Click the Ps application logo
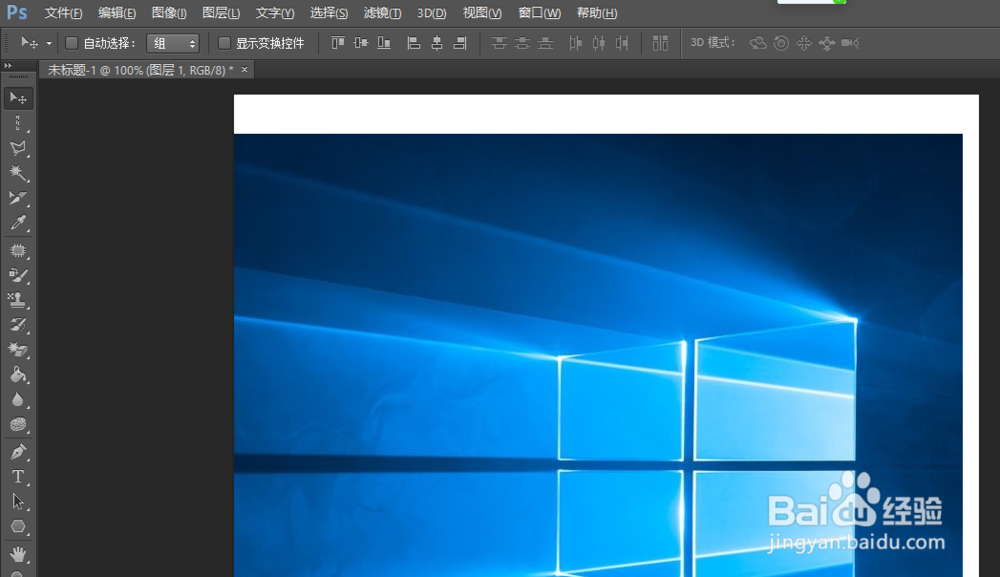Screen dimensions: 1000x577 tap(17, 13)
